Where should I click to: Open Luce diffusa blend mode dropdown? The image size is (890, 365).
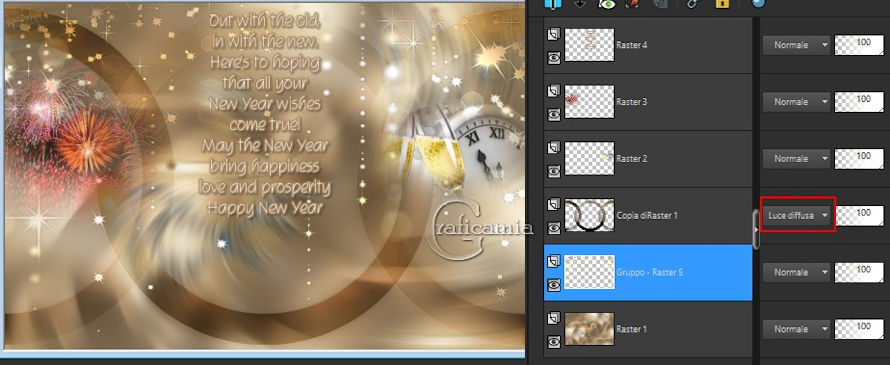coord(796,216)
